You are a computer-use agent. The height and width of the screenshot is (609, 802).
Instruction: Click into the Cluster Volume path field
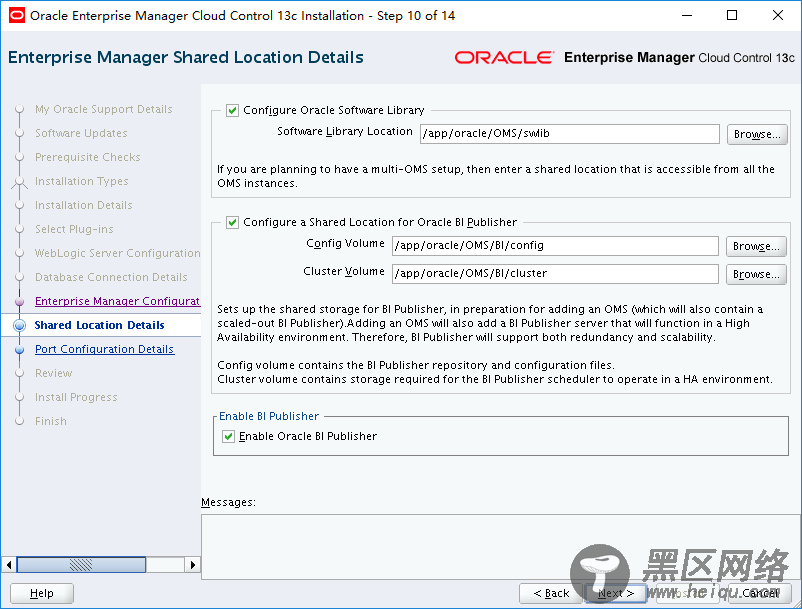tap(555, 274)
